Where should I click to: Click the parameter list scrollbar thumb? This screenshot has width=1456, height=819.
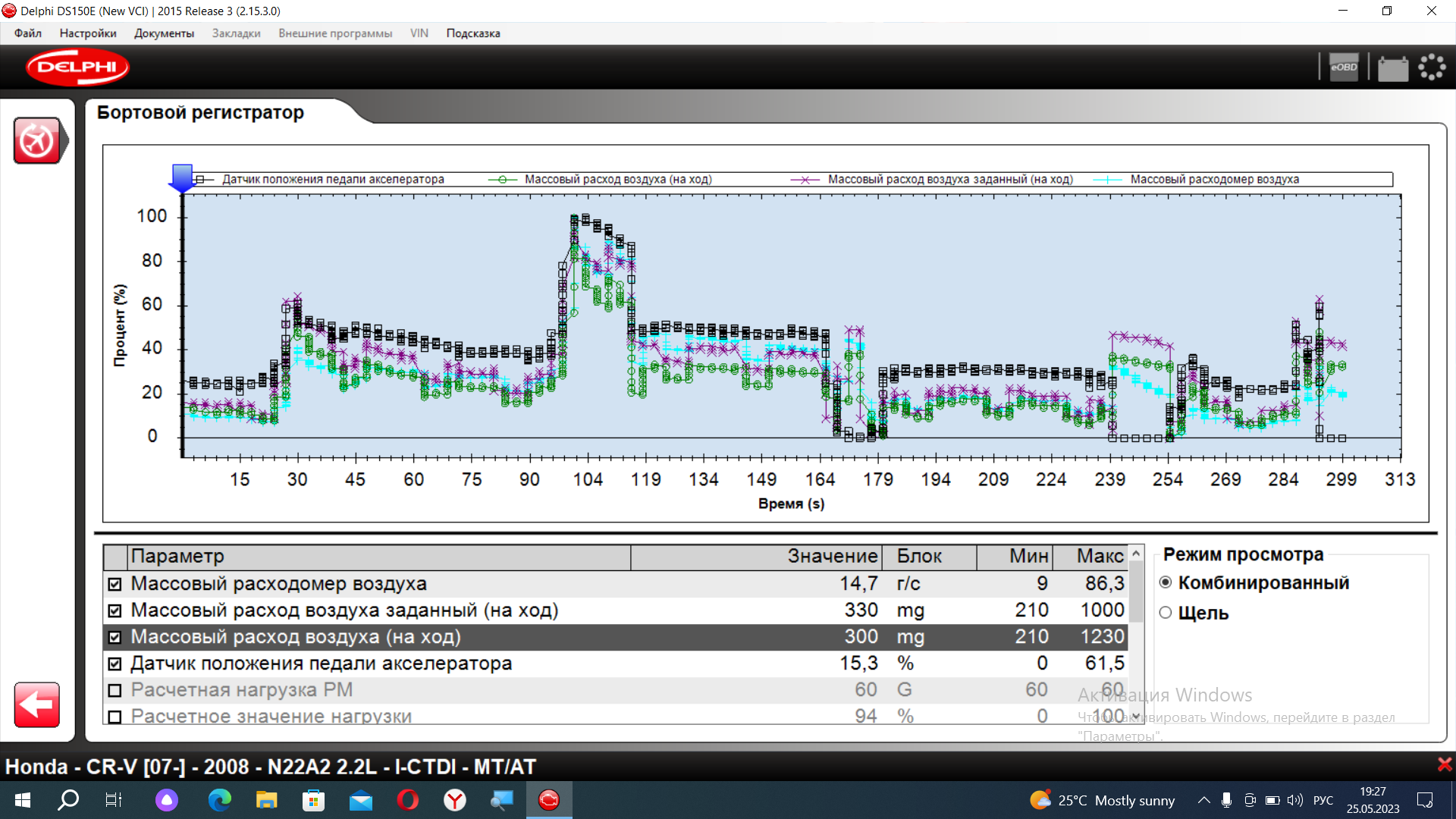point(1136,591)
